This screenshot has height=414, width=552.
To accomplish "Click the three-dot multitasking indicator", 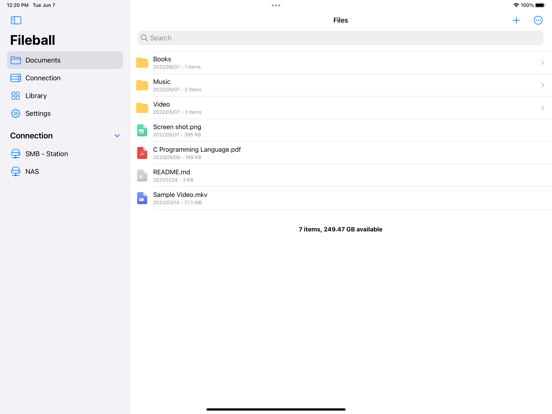I will 276,5.
